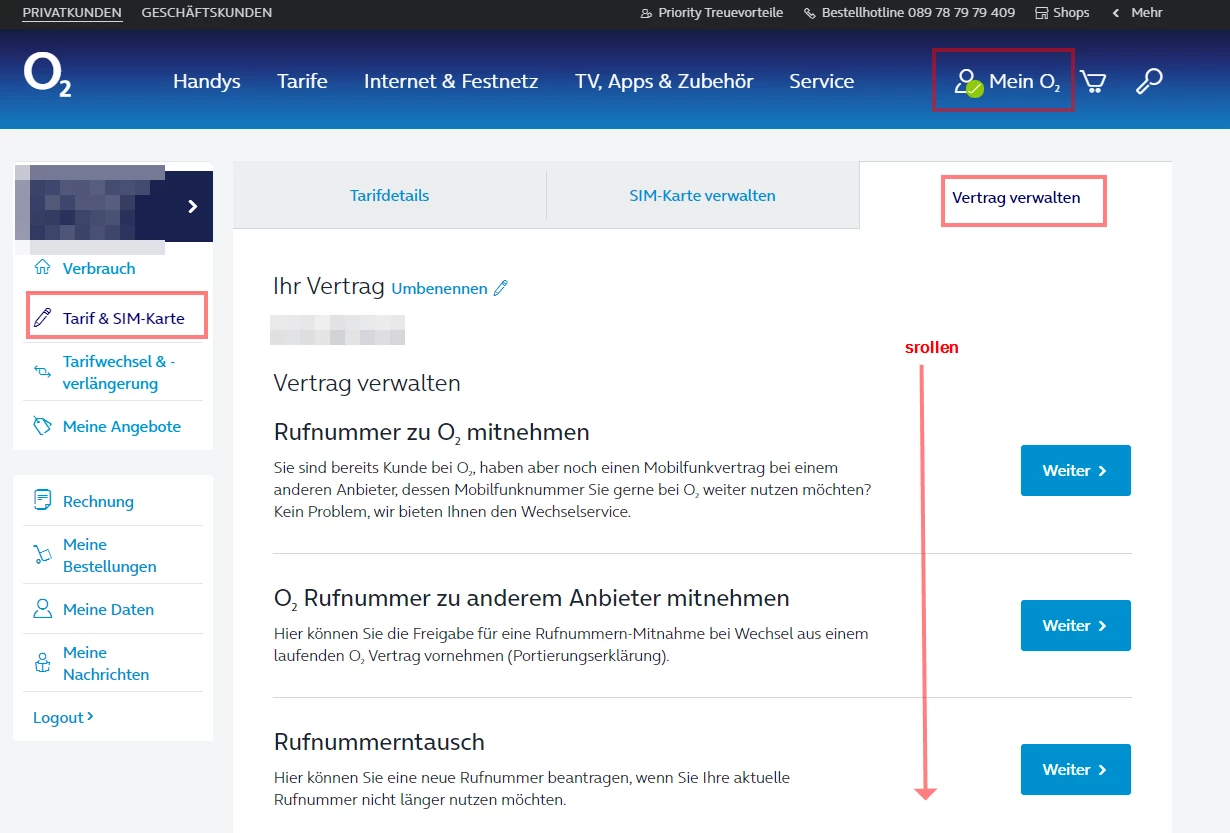Switch to the Tarifdetails tab
Screen dimensions: 1230x833
[x=389, y=195]
